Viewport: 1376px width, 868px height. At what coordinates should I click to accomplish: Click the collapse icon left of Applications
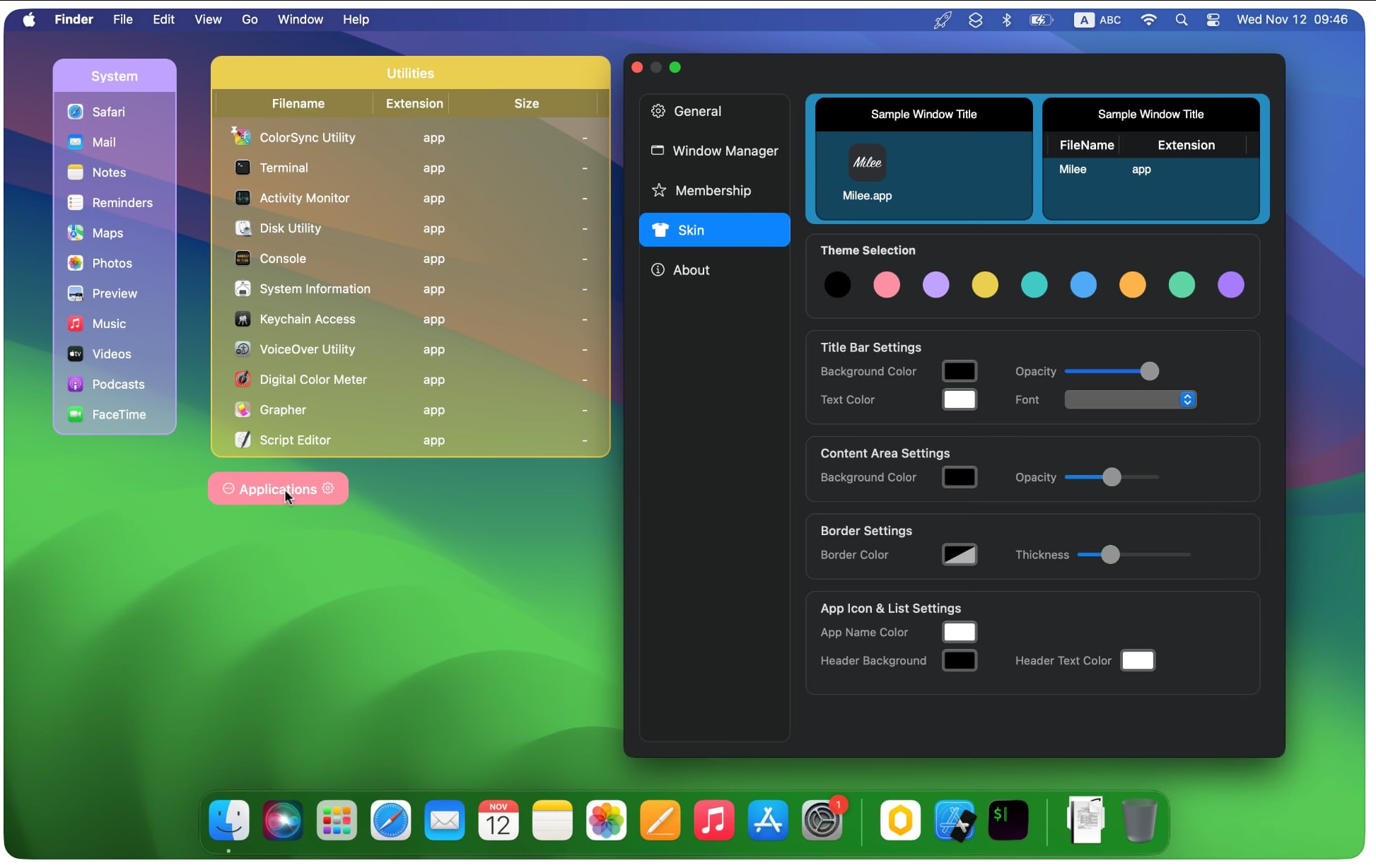pyautogui.click(x=228, y=488)
